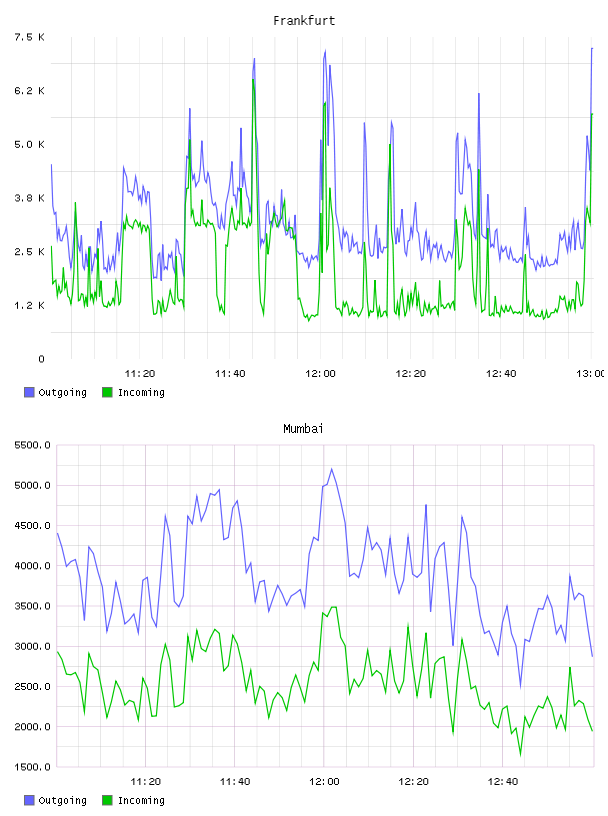Click the 7.5 K label on Frankfurt axis

coord(30,37)
